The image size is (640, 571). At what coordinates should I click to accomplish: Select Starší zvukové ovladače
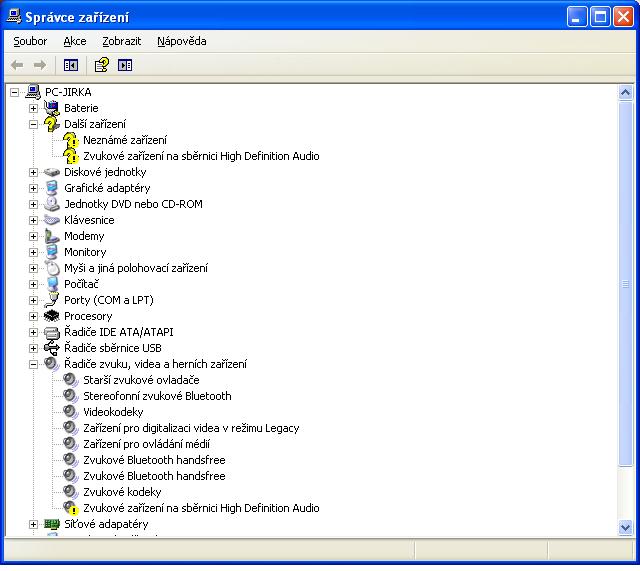pos(141,380)
